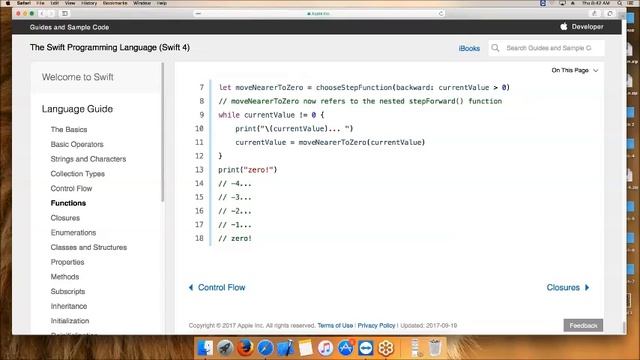Open TeamViewer from the Dock
Viewport: 640px width, 360px height.
click(366, 348)
